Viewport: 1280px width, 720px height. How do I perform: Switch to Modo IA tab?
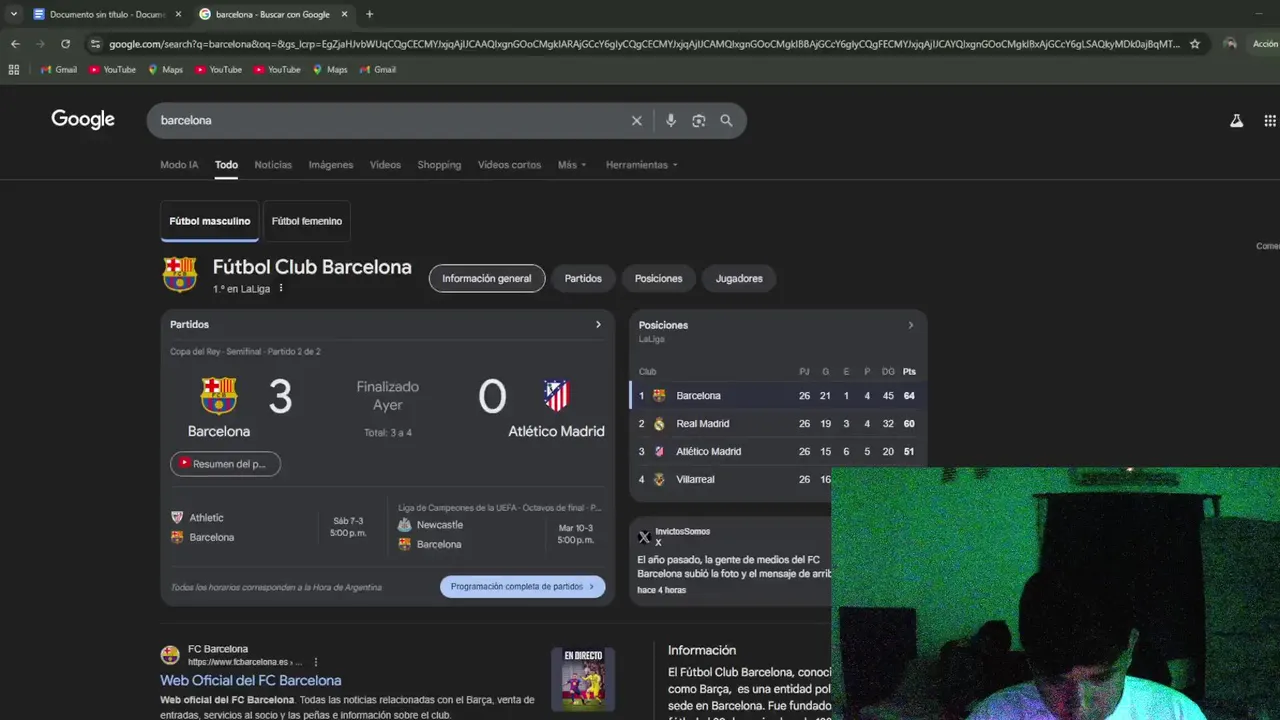[179, 165]
